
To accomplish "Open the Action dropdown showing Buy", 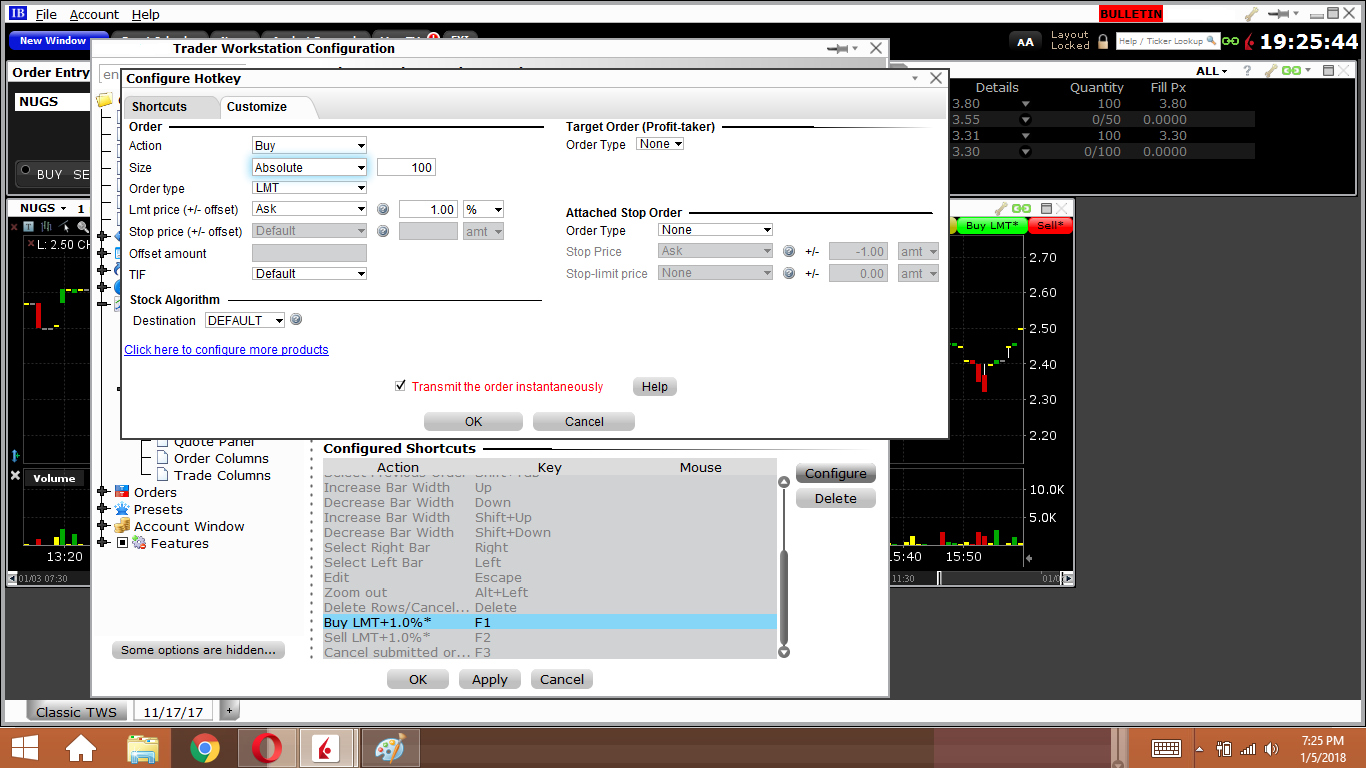I will click(309, 146).
